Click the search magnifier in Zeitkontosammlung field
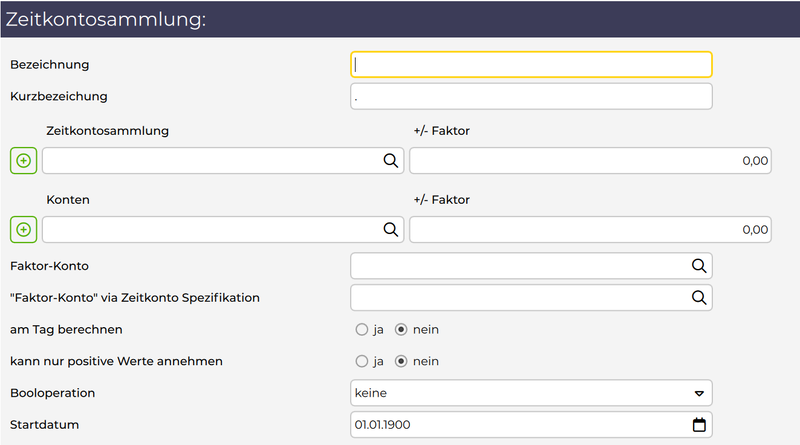Viewport: 800px width, 445px height. point(391,160)
